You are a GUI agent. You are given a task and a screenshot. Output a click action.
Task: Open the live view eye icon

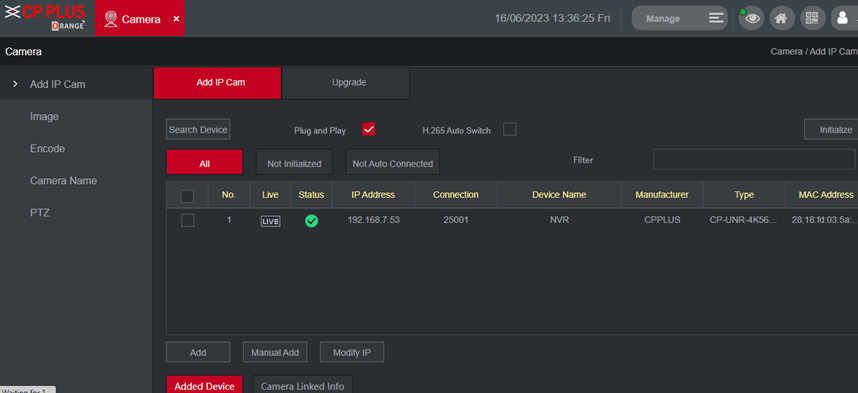(x=752, y=18)
